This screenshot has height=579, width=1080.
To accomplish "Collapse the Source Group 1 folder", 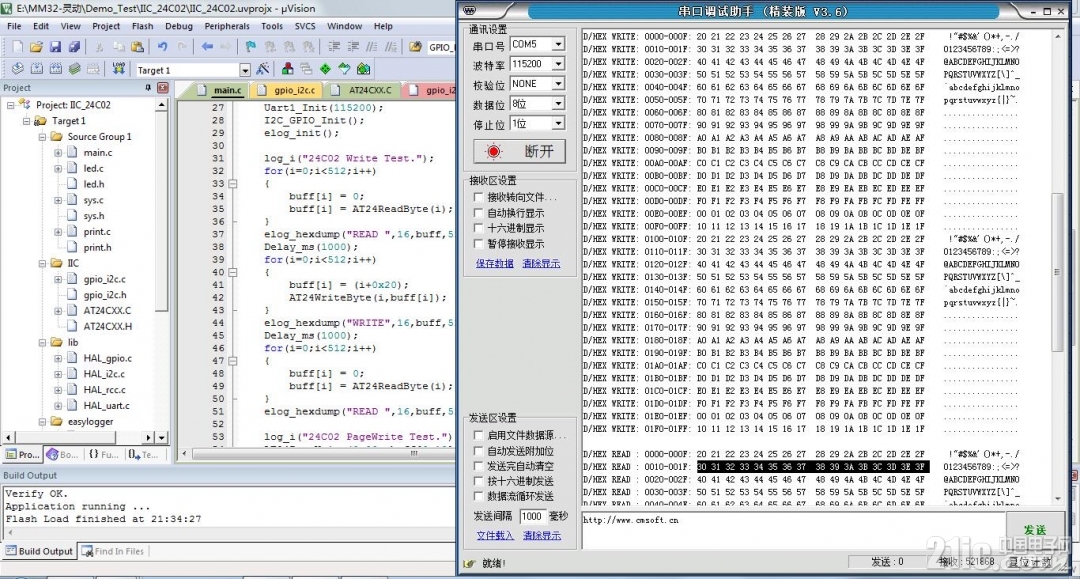I will [43, 137].
